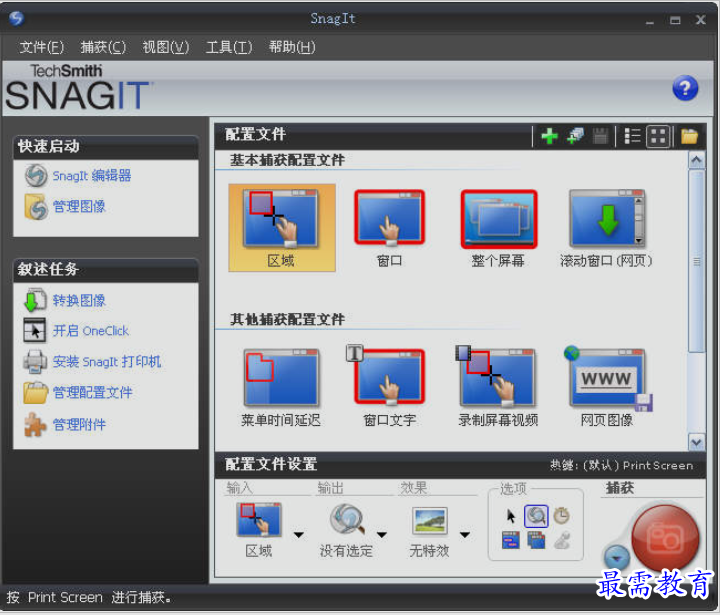The height and width of the screenshot is (615, 720).
Task: Click the OneClick cursor icon
Action: [x=34, y=331]
